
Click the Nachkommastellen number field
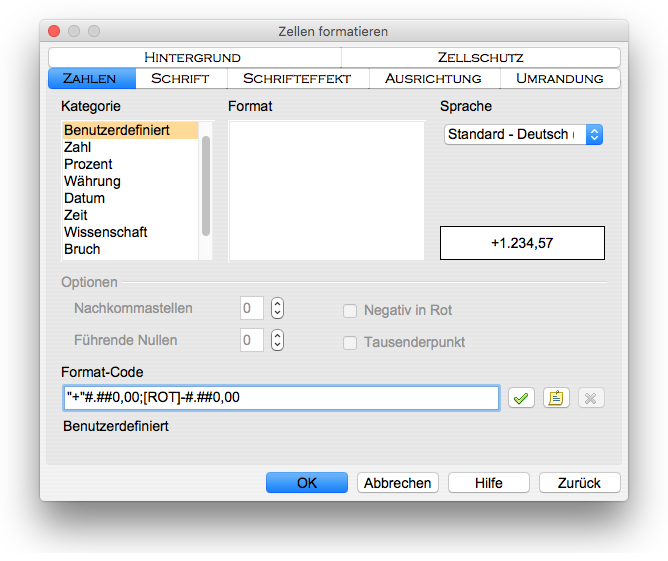tap(251, 308)
